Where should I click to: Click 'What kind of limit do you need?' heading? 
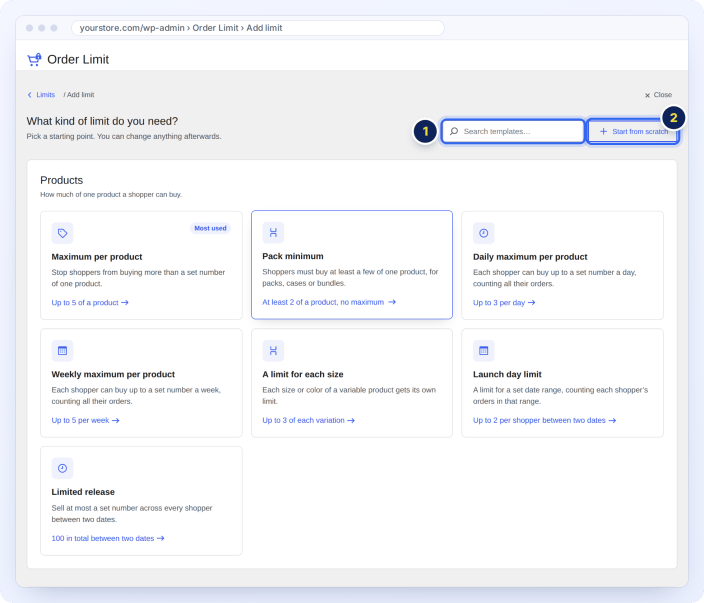(x=102, y=121)
